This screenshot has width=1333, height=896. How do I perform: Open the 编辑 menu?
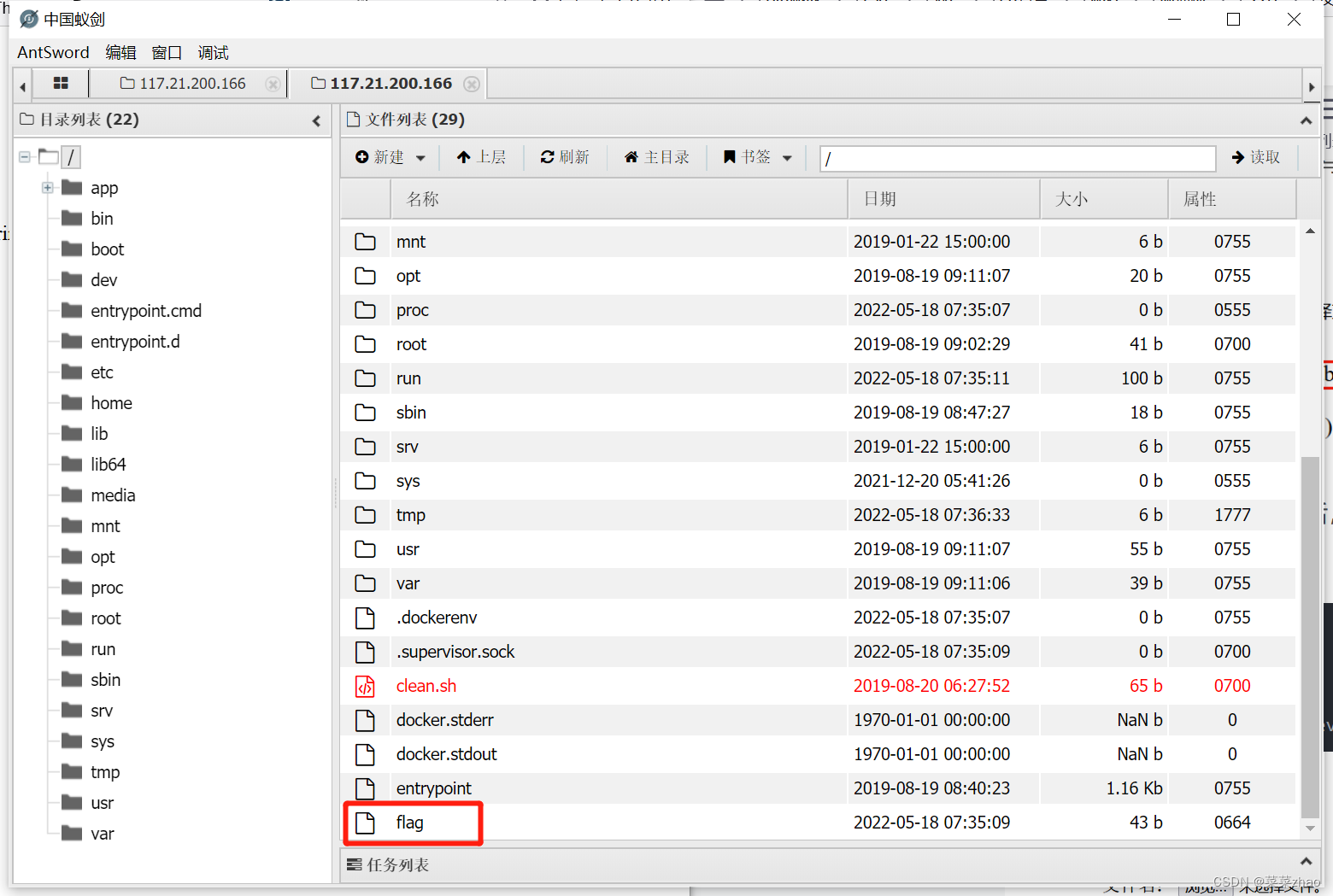[120, 52]
